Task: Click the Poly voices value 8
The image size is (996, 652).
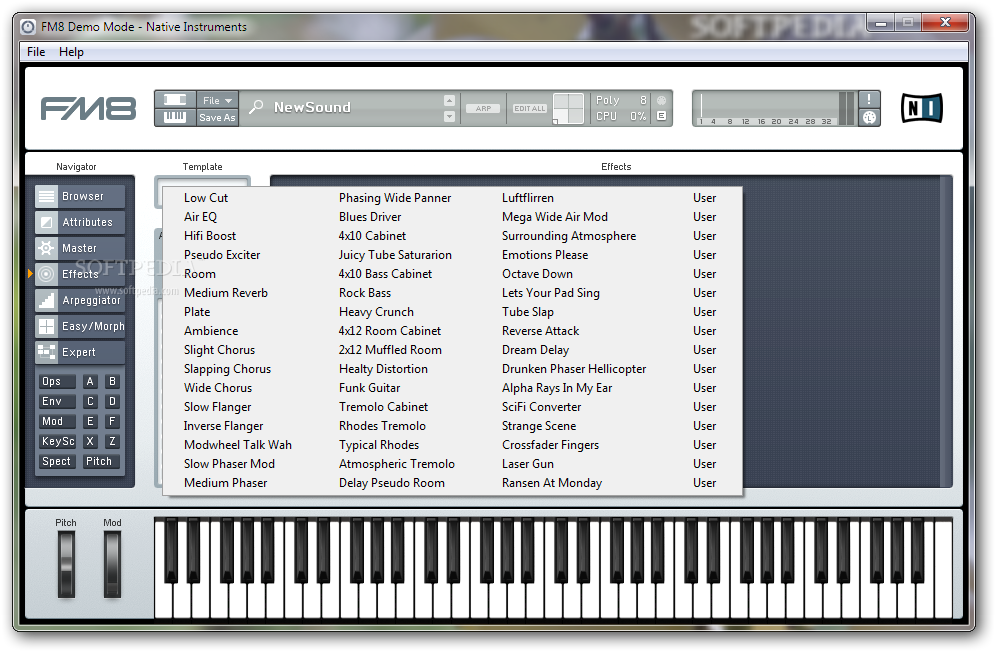Action: pyautogui.click(x=643, y=100)
